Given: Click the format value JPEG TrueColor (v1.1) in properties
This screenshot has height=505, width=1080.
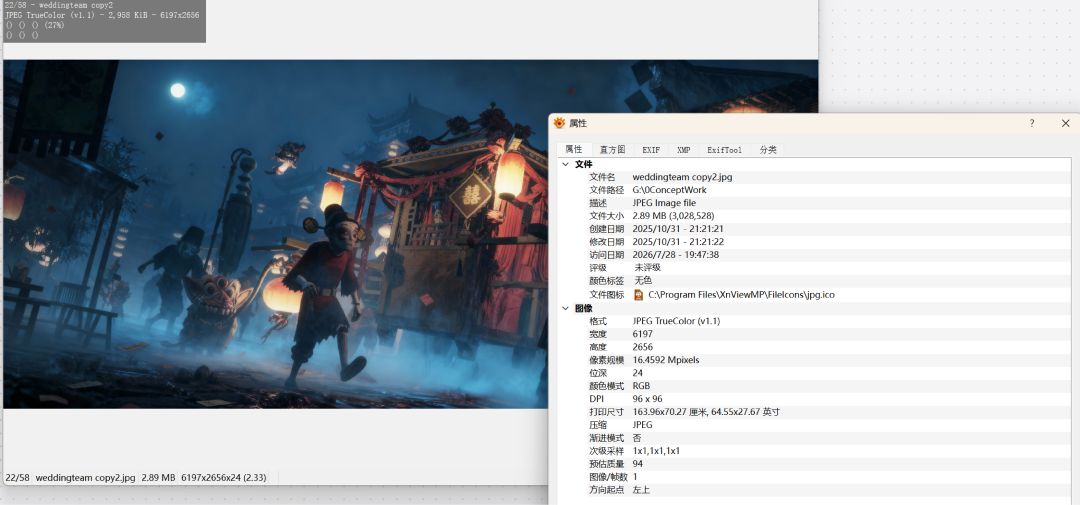Looking at the screenshot, I should (x=676, y=321).
